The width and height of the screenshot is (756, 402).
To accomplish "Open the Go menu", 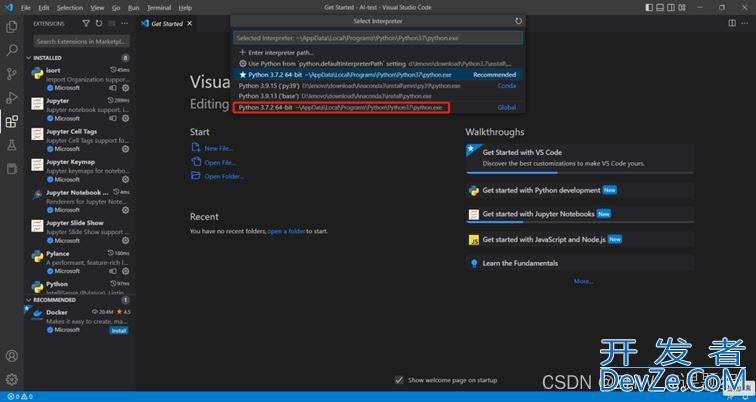I will point(116,8).
